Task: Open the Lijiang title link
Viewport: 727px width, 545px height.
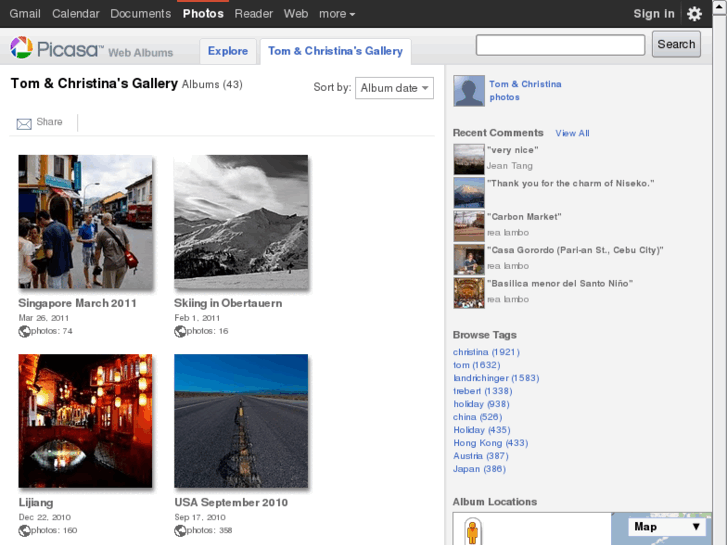Action: [36, 503]
